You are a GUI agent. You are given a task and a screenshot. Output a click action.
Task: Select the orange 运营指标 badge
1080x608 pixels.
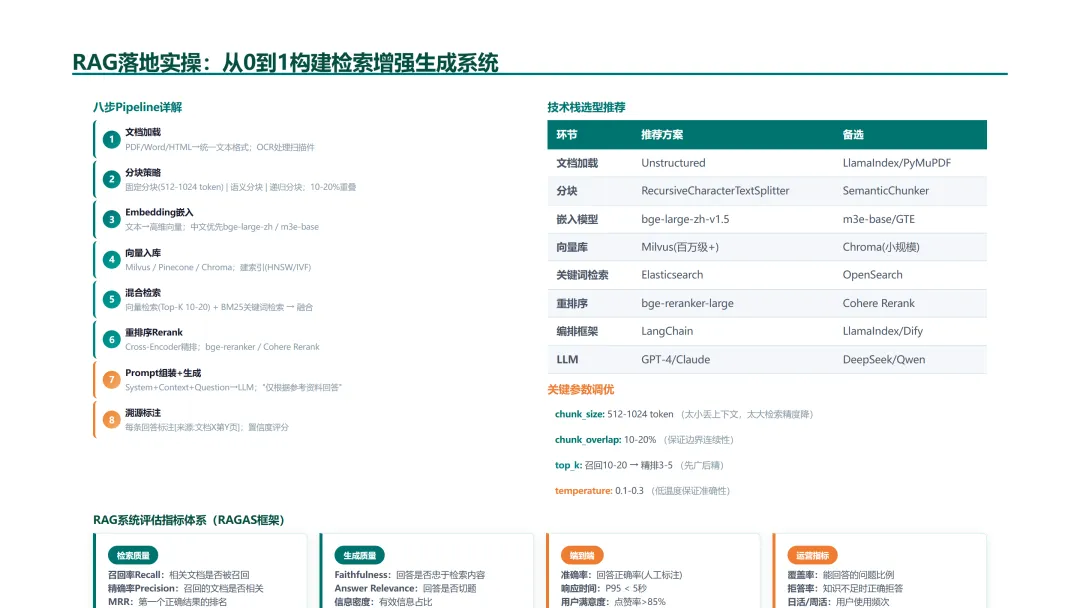812,556
